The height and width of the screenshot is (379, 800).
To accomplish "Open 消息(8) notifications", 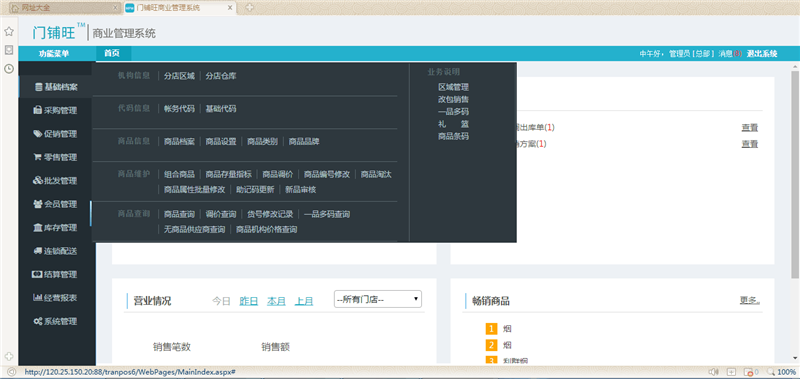I will point(730,54).
